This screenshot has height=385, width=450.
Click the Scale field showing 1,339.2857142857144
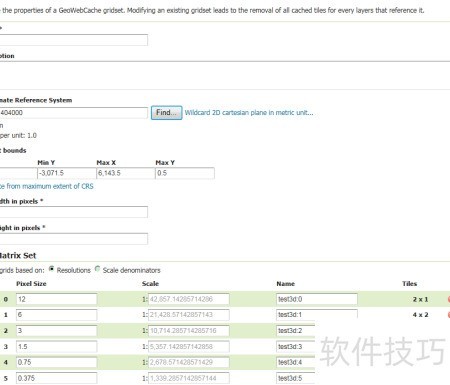point(189,378)
